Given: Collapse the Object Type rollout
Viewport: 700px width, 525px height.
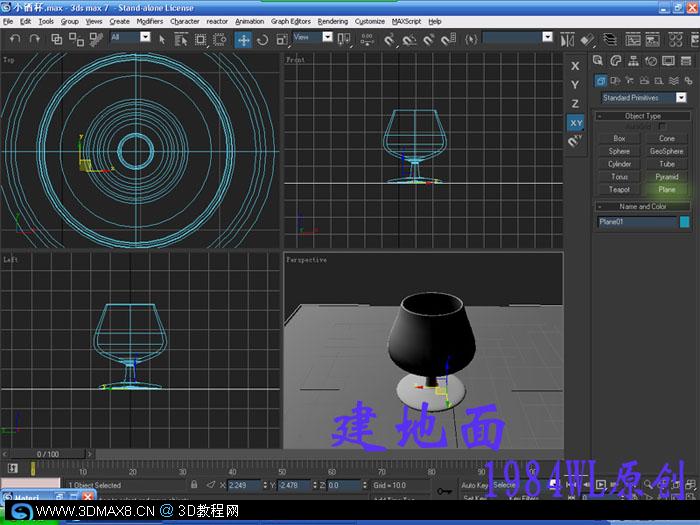Looking at the screenshot, I should tap(643, 116).
